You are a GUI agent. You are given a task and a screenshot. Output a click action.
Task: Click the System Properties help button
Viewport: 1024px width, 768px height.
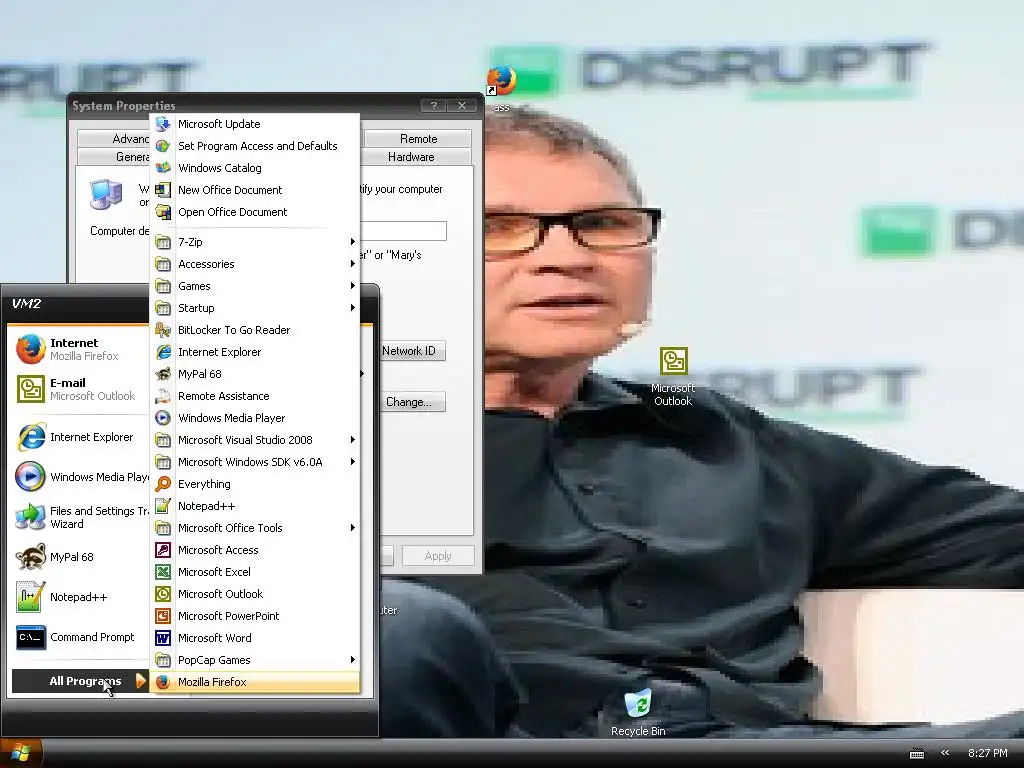pyautogui.click(x=434, y=105)
